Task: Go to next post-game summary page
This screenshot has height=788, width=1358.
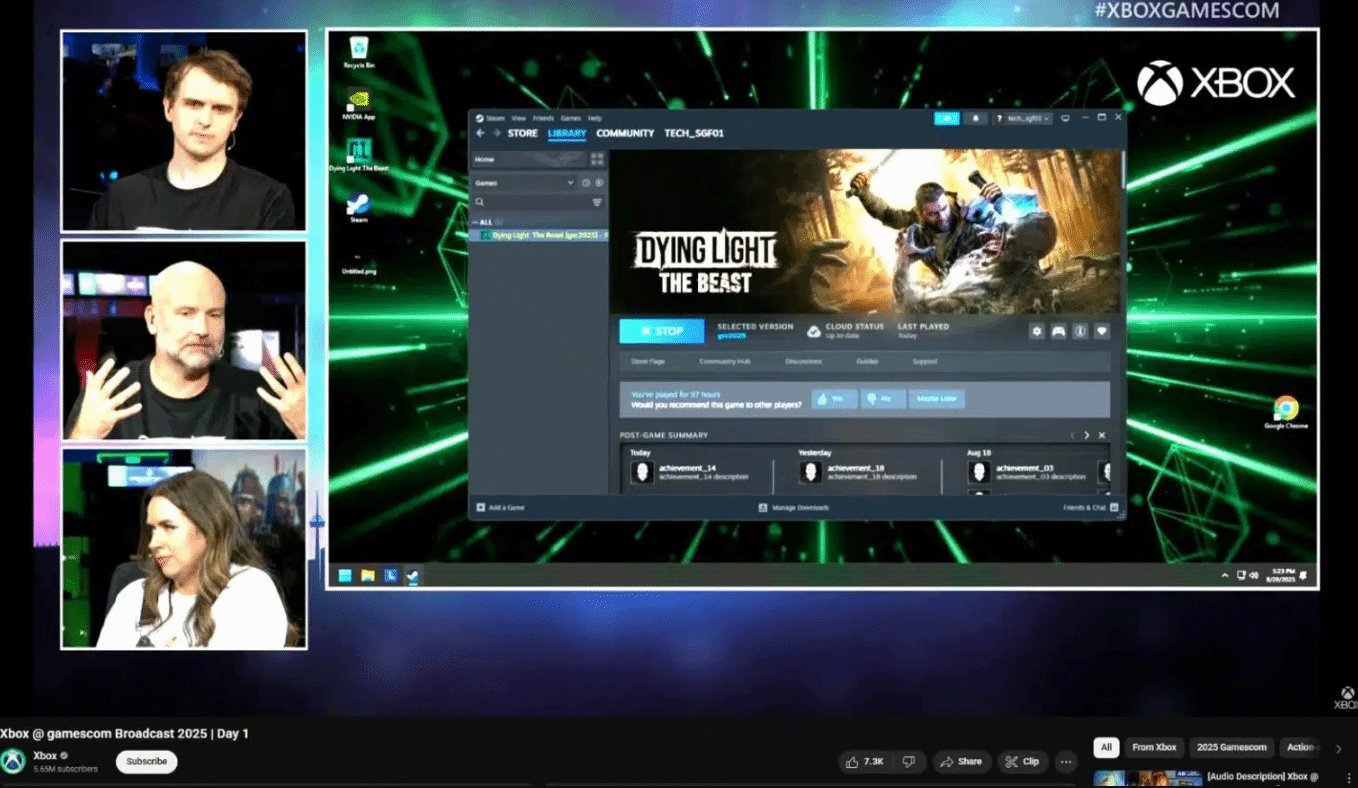Action: (1087, 435)
